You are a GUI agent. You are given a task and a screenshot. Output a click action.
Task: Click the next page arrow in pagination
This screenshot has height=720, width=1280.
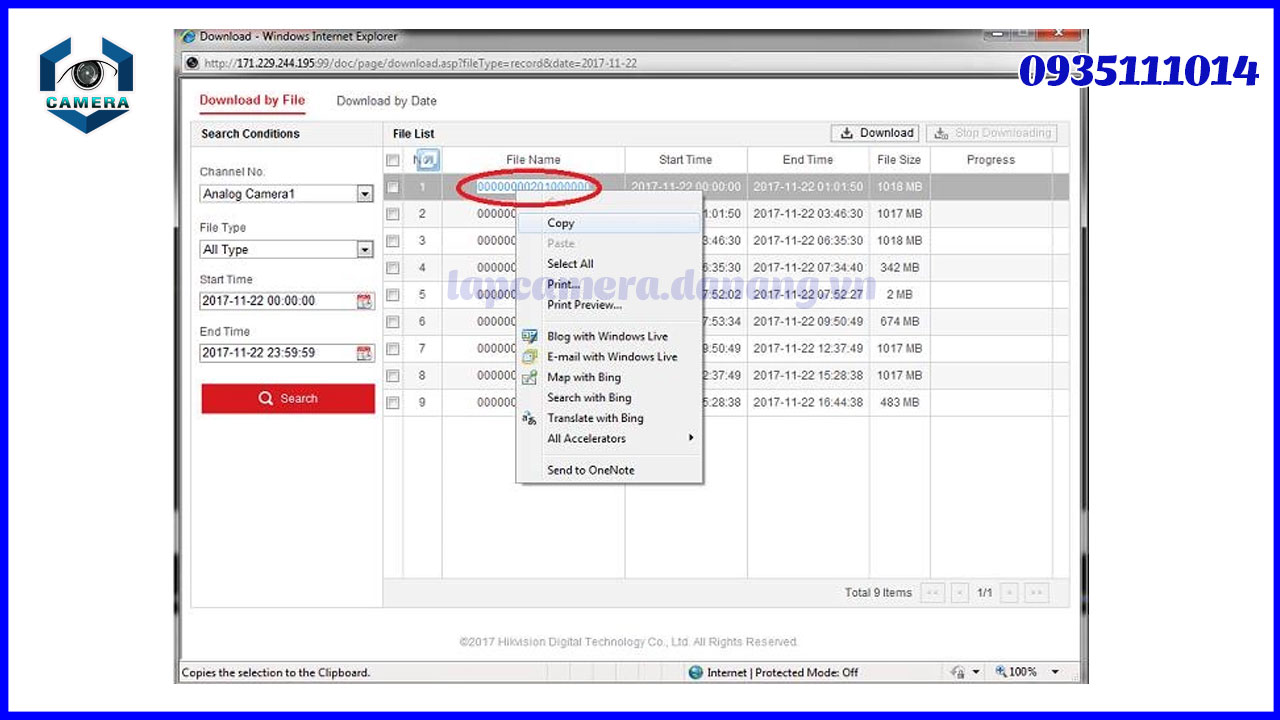pos(1010,593)
